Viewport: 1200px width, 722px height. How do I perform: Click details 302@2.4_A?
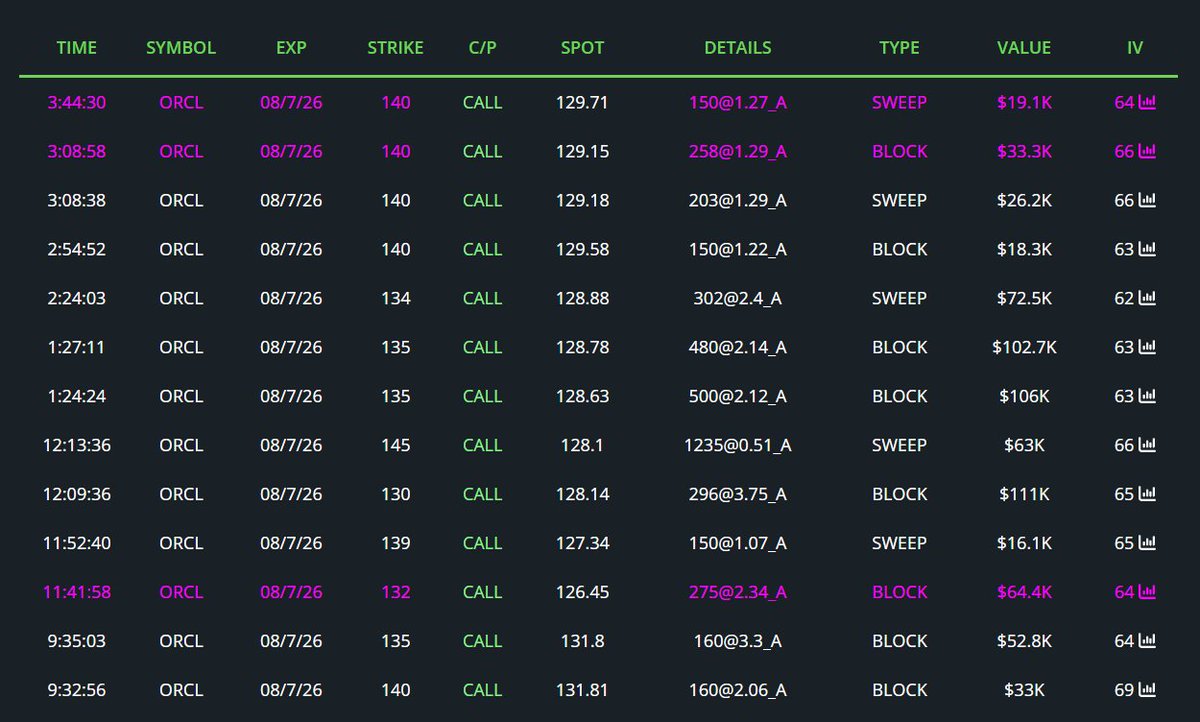[x=738, y=298]
